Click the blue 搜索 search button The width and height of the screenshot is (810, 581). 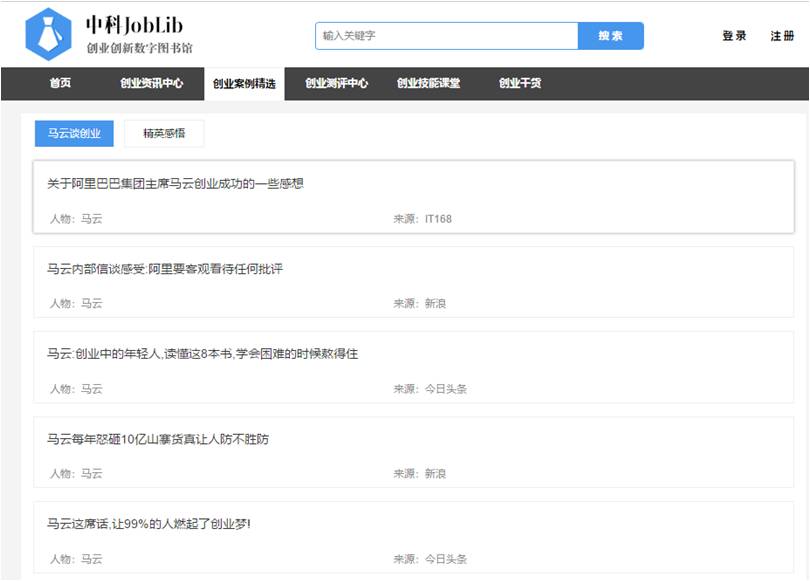[x=611, y=36]
